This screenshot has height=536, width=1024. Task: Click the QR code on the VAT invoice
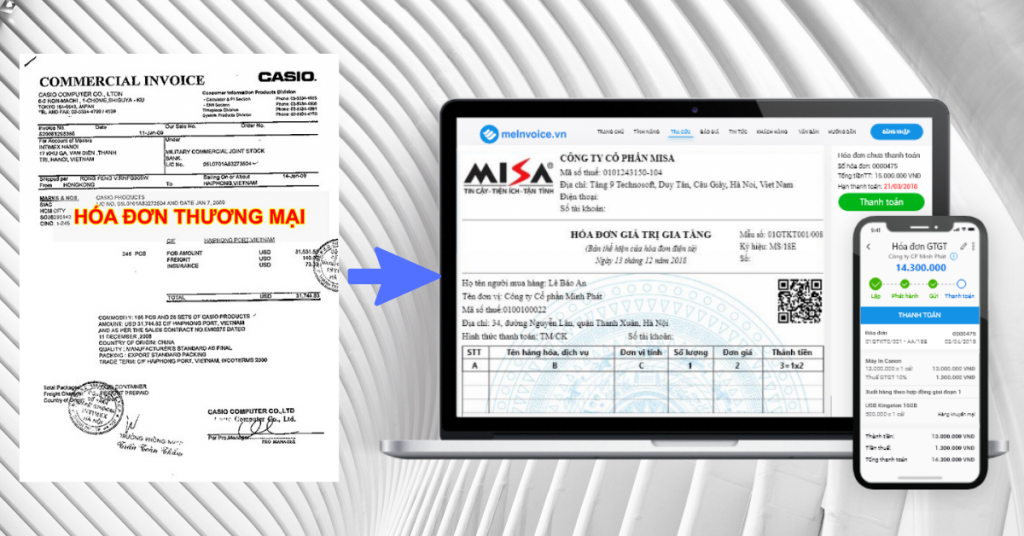pyautogui.click(x=799, y=301)
